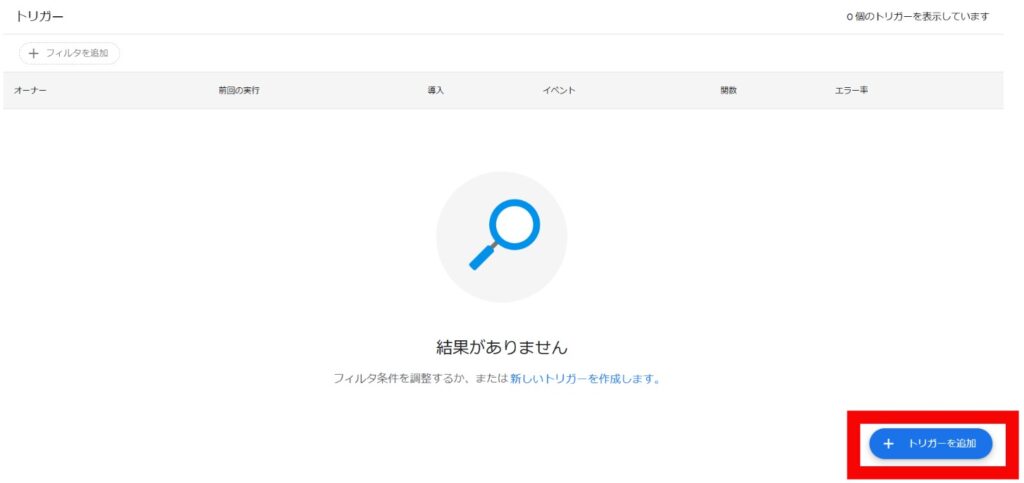Image resolution: width=1024 pixels, height=483 pixels.
Task: Follow the 新しいトリガーを作成します link
Action: pos(584,379)
